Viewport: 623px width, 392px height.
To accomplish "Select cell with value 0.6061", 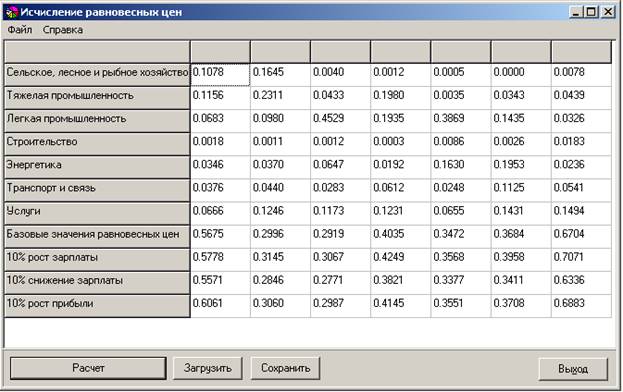I will point(221,305).
